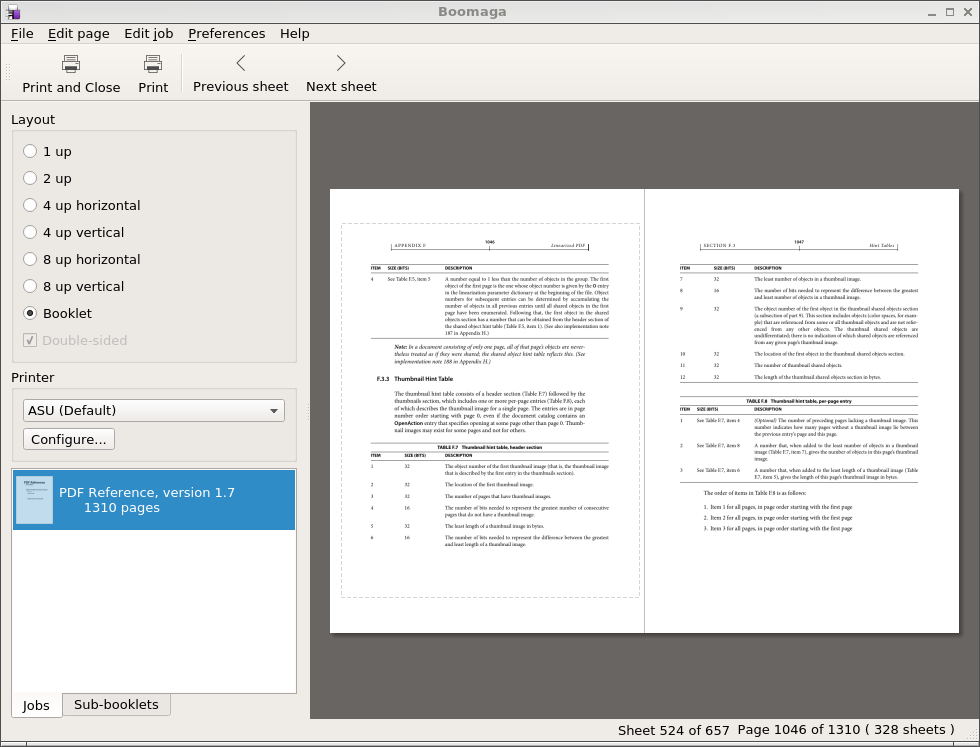980x747 pixels.
Task: Click the Boomaga app icon in title bar
Action: (12, 12)
